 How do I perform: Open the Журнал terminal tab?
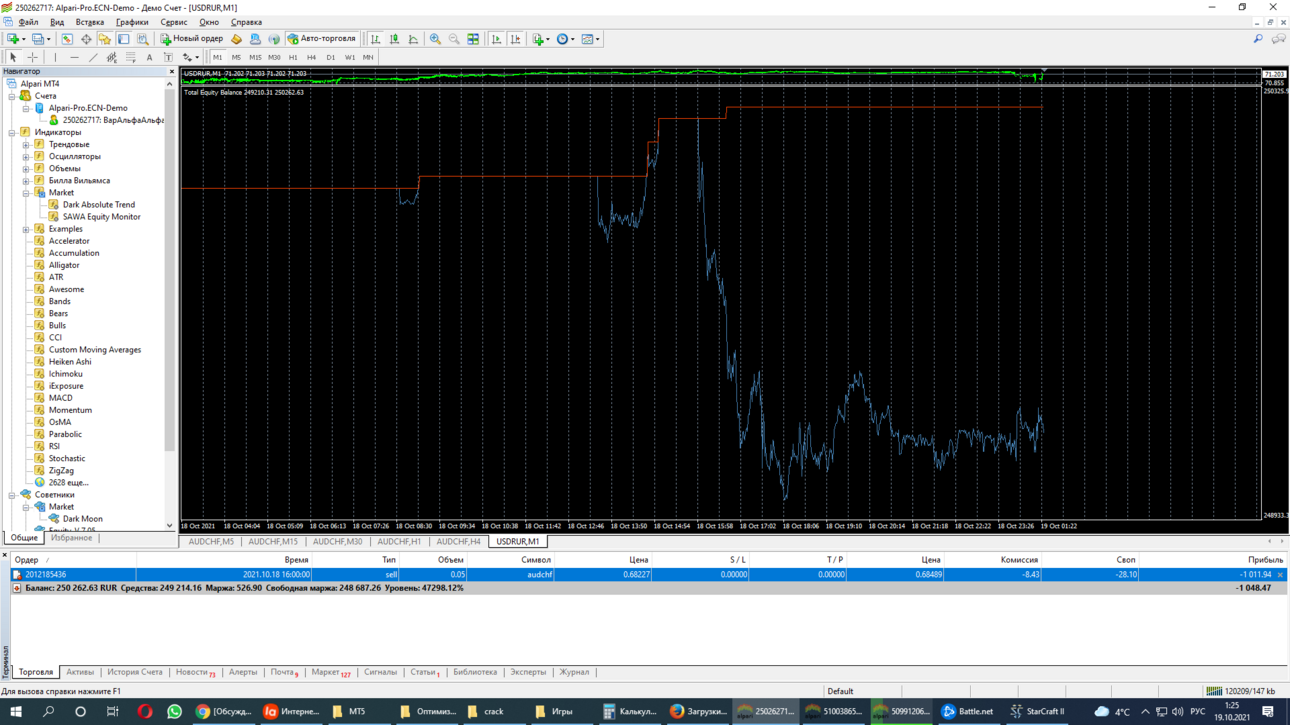click(x=574, y=672)
